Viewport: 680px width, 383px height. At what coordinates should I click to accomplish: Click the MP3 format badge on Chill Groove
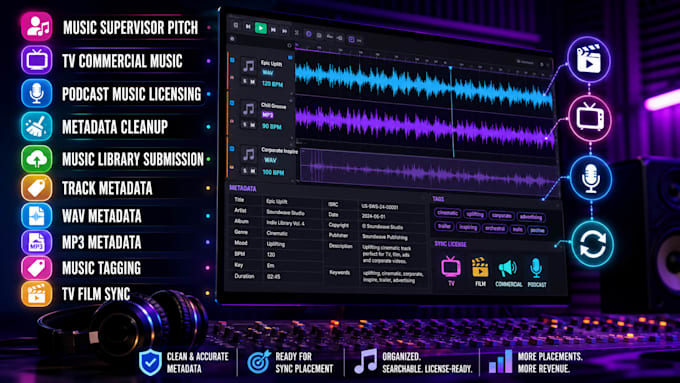point(268,115)
